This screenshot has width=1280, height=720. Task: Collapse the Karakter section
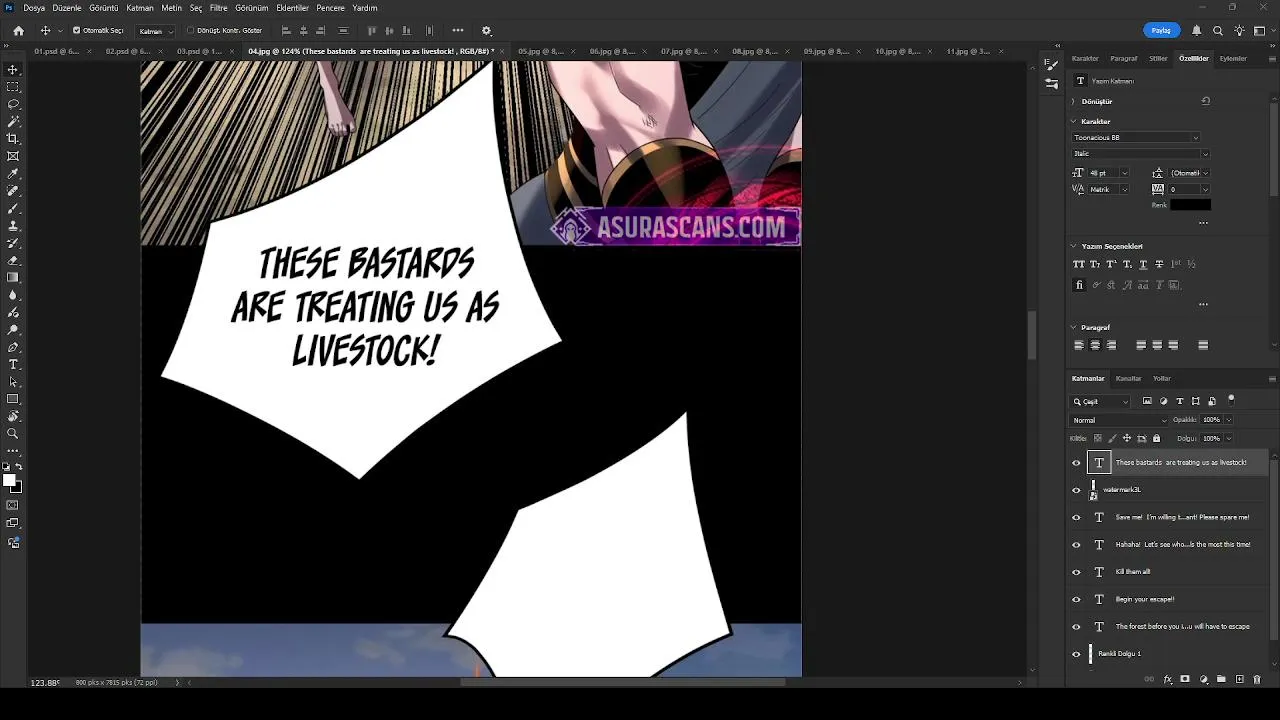tap(1074, 121)
